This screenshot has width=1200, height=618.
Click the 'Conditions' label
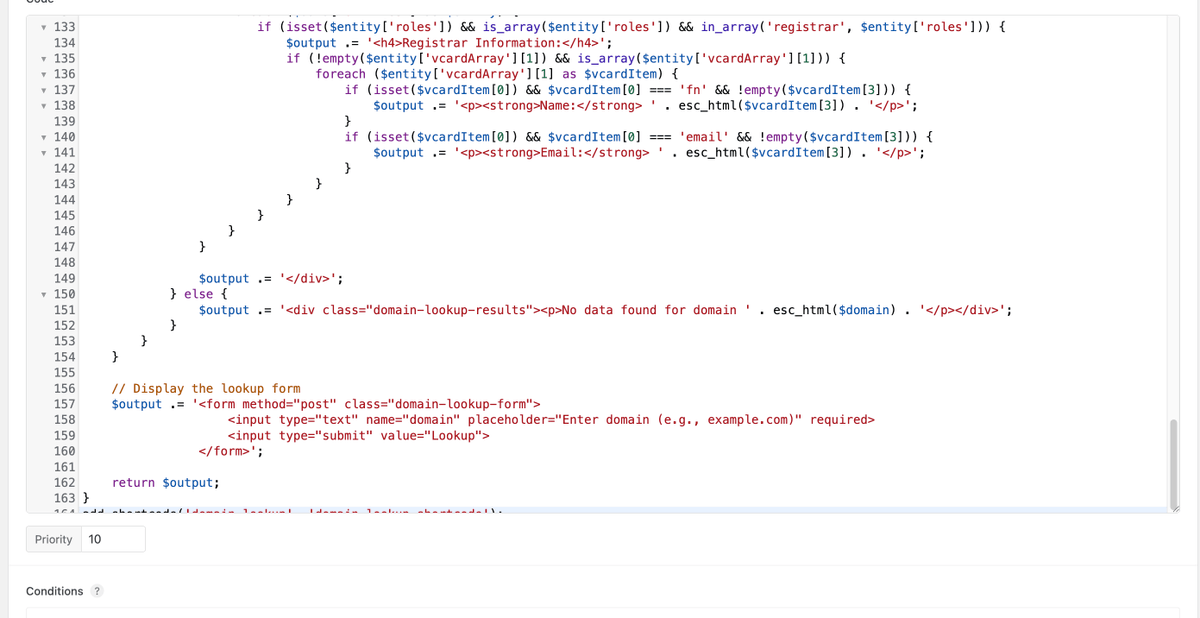[55, 591]
